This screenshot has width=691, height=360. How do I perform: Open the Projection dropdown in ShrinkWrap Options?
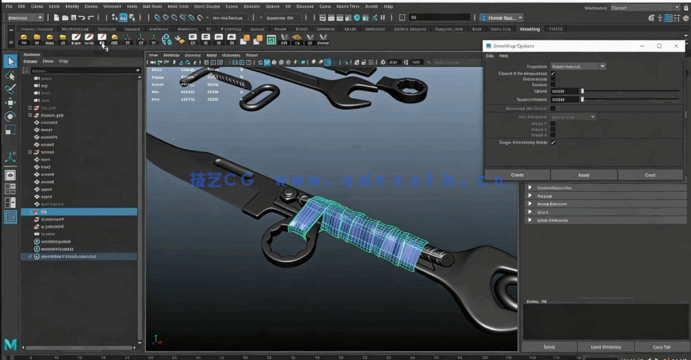pos(578,66)
